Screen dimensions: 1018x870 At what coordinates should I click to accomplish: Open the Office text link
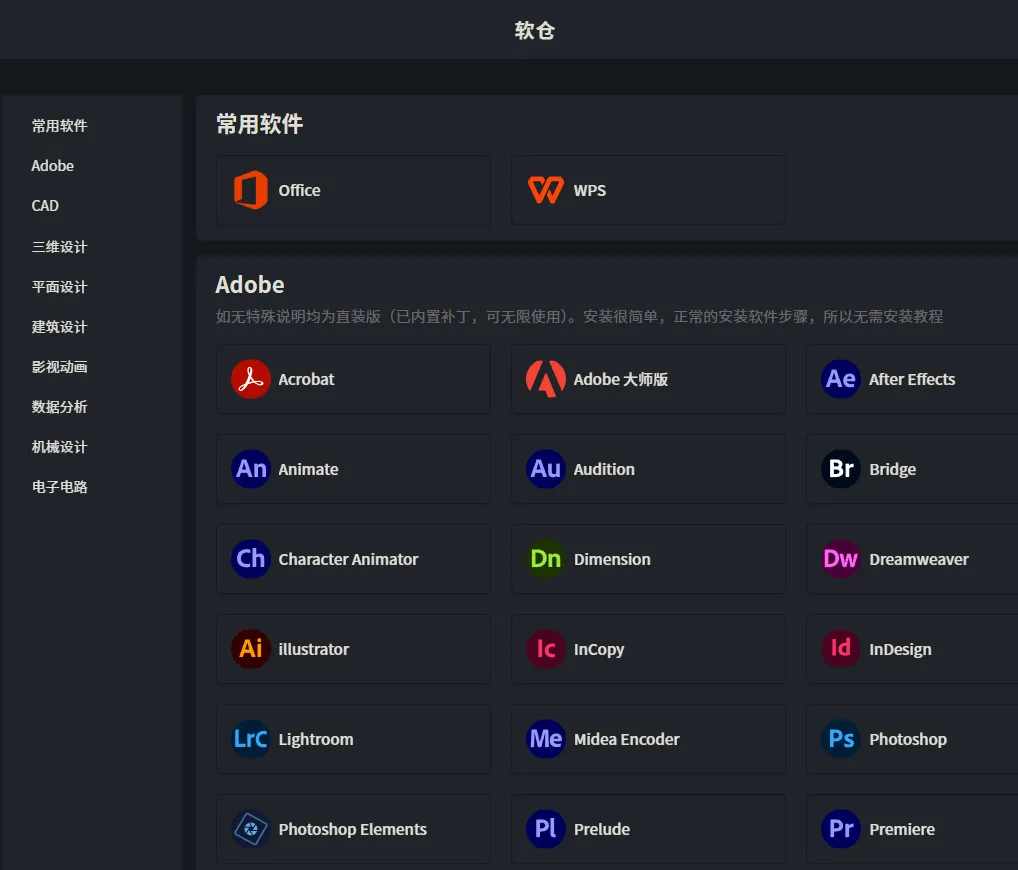click(299, 190)
